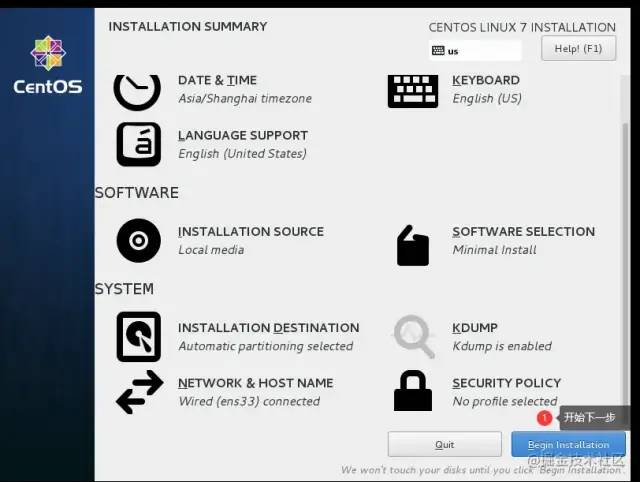The height and width of the screenshot is (482, 640).
Task: Click the us keyboard layout indicator
Action: point(475,51)
